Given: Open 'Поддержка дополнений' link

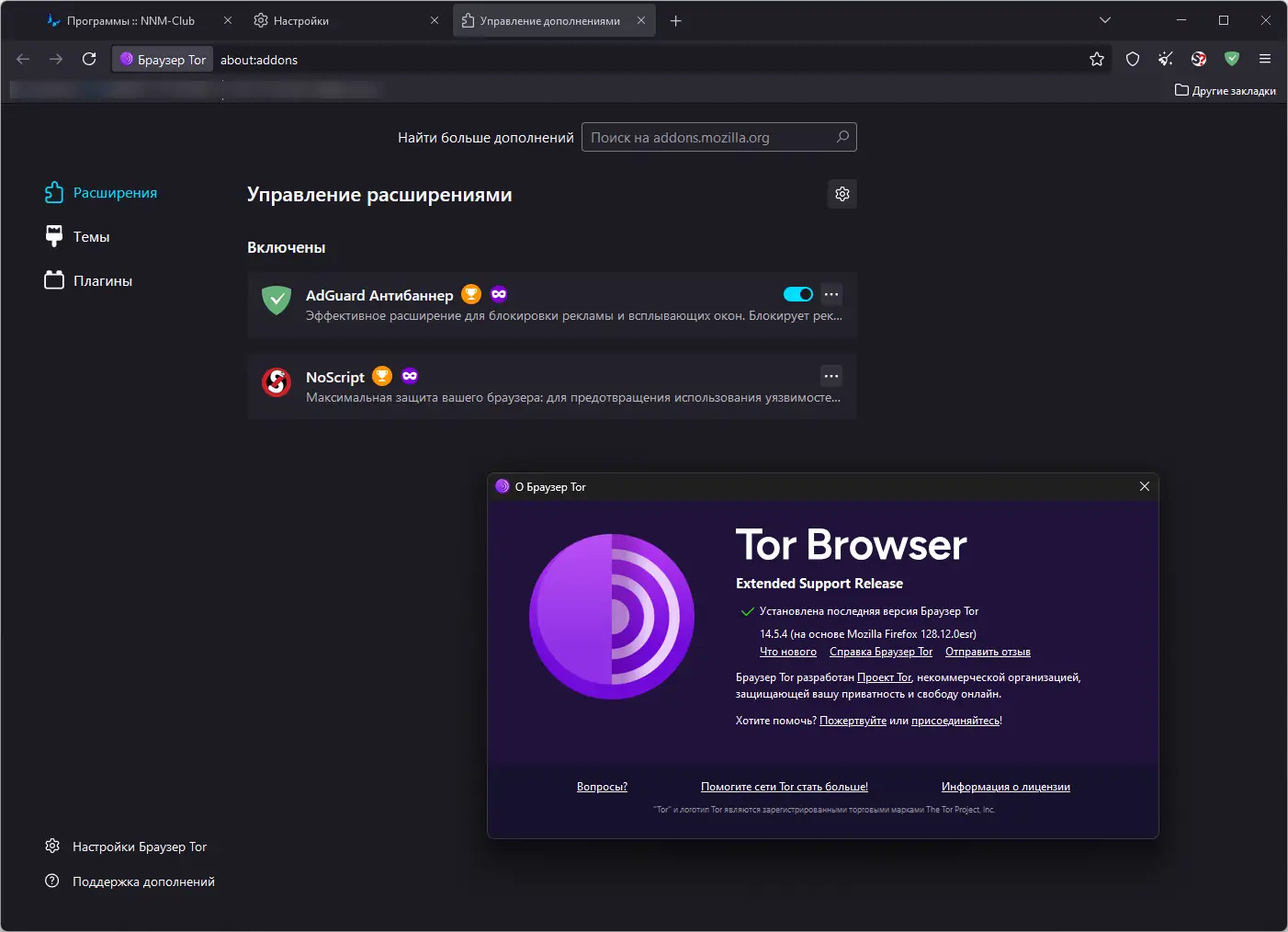Looking at the screenshot, I should (130, 881).
